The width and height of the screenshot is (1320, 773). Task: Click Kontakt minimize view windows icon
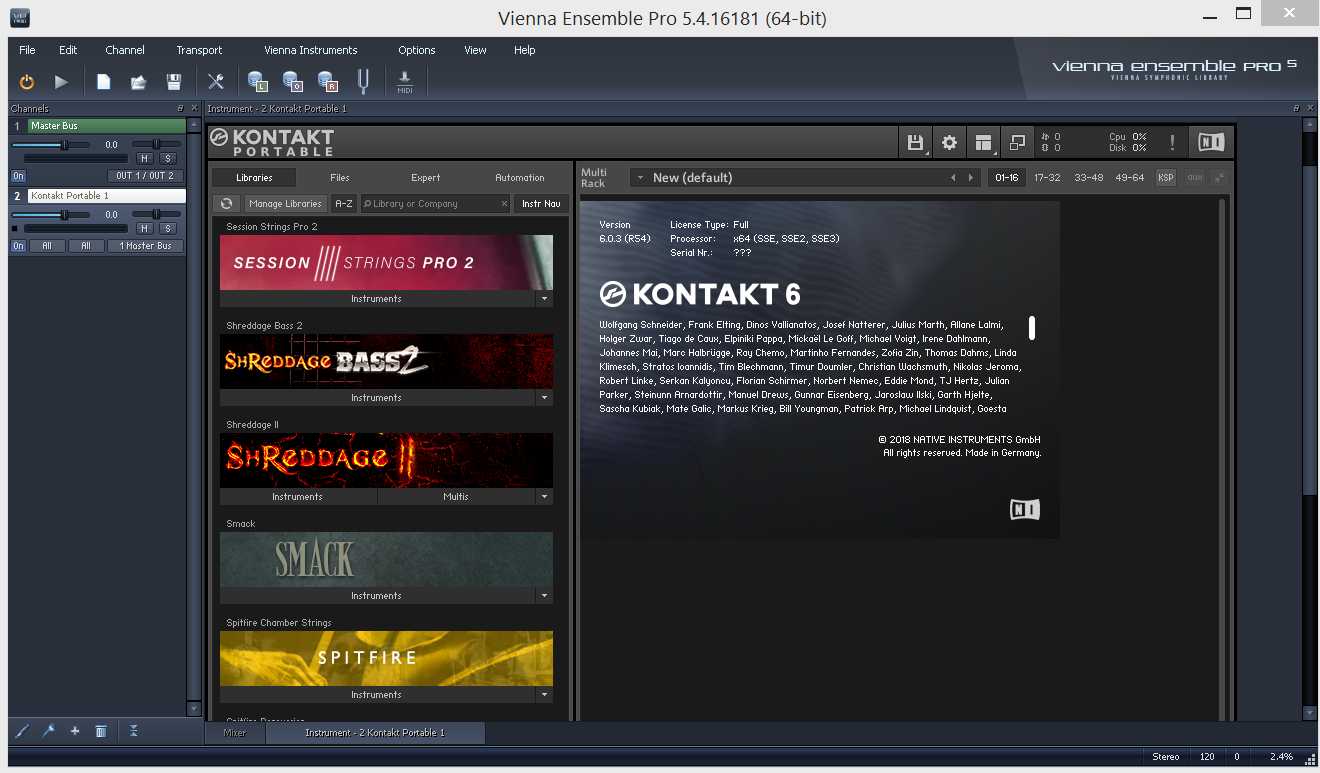pyautogui.click(x=1017, y=143)
